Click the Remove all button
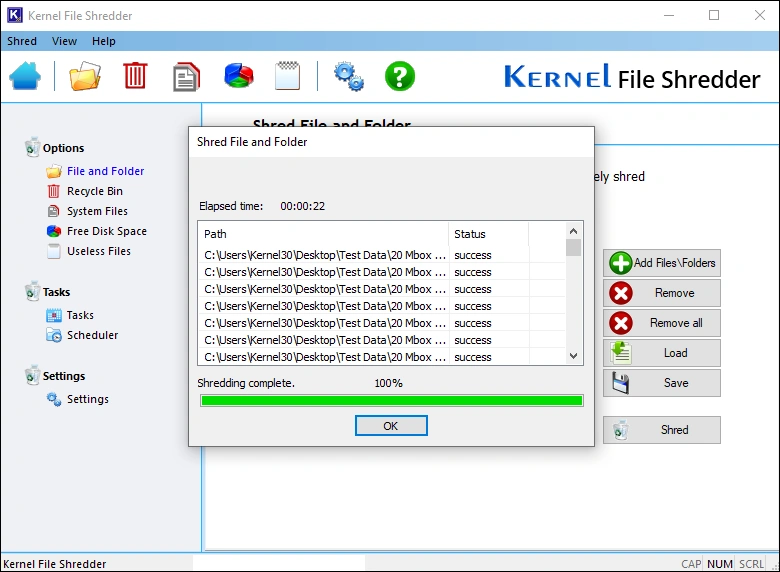 (x=662, y=323)
